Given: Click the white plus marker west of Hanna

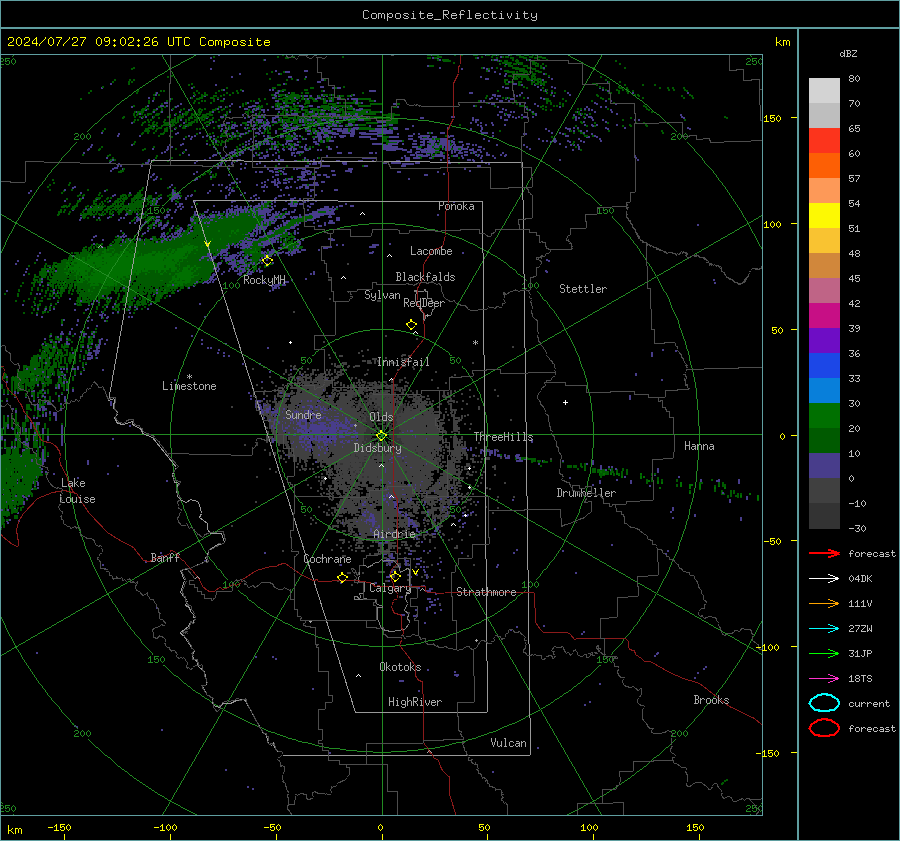Looking at the screenshot, I should (565, 402).
